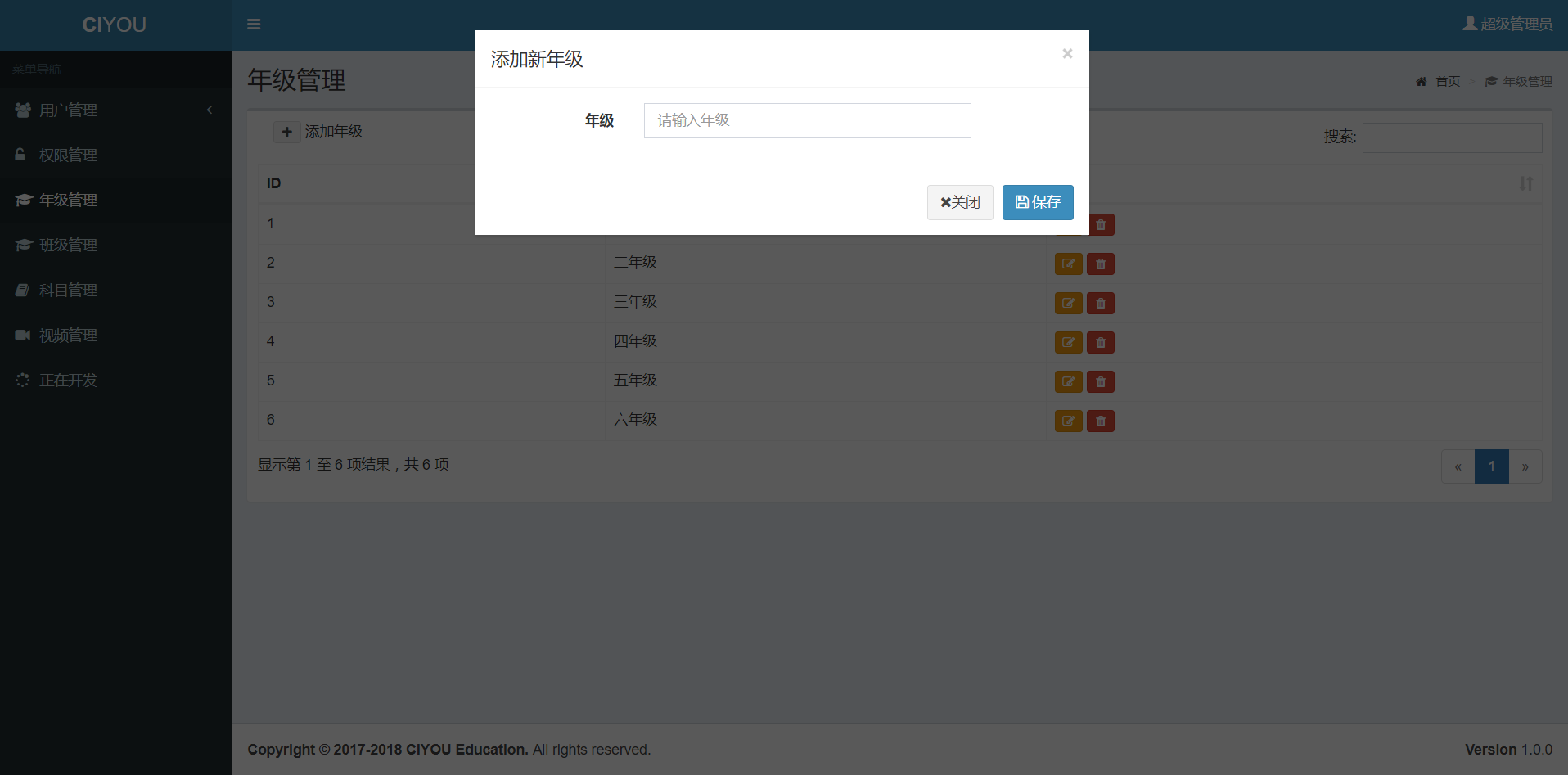
Task: Click the 六年级 cell text
Action: pos(635,420)
